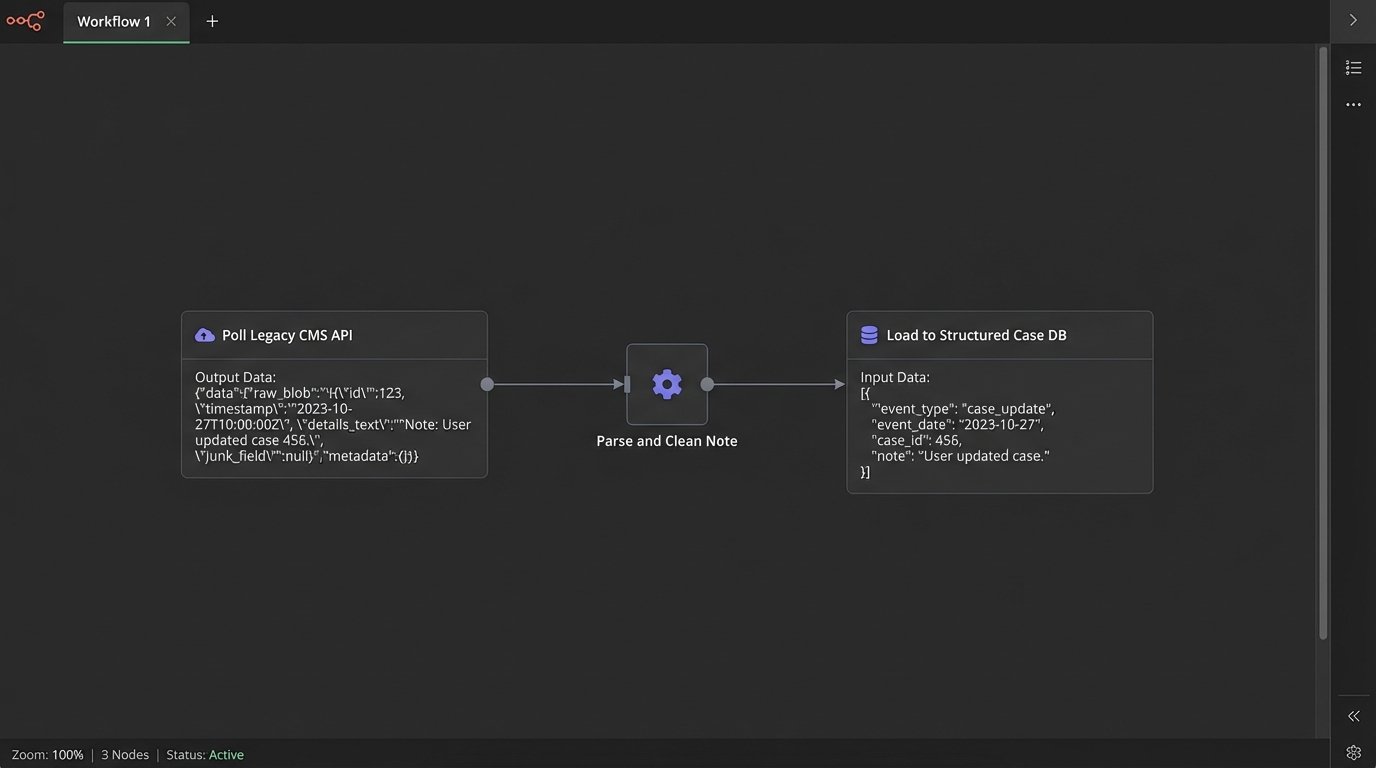Open settings gear in bottom right corner
1376x768 pixels.
[x=1353, y=752]
